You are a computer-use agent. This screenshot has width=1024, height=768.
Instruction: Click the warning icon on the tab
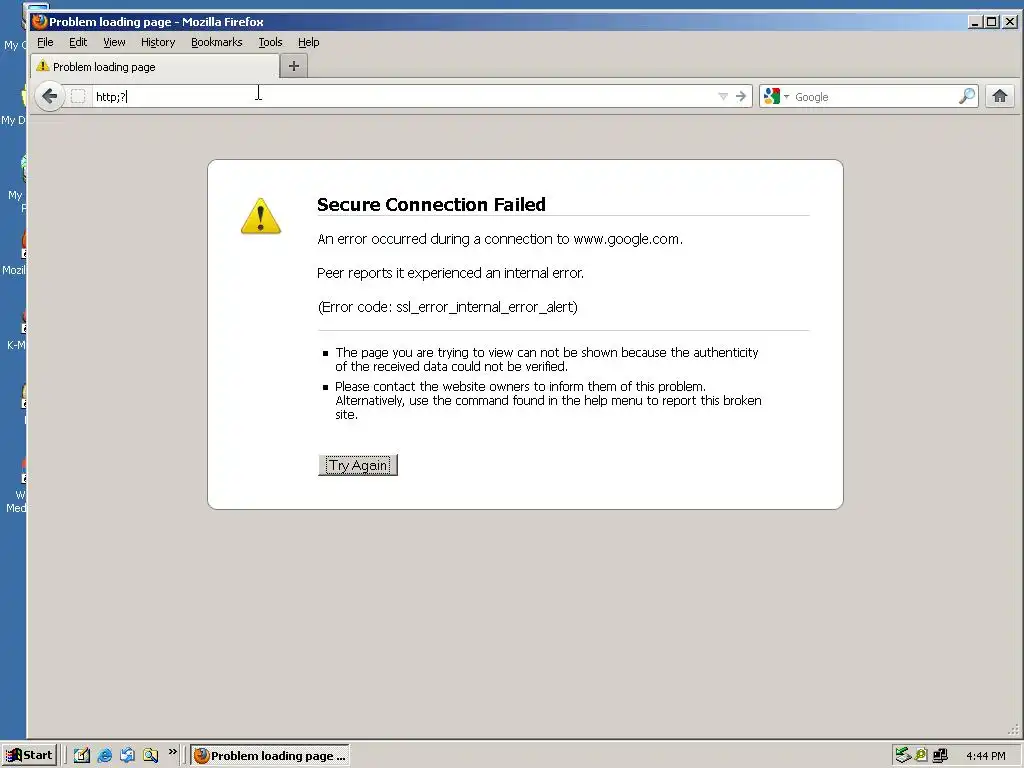click(x=43, y=66)
